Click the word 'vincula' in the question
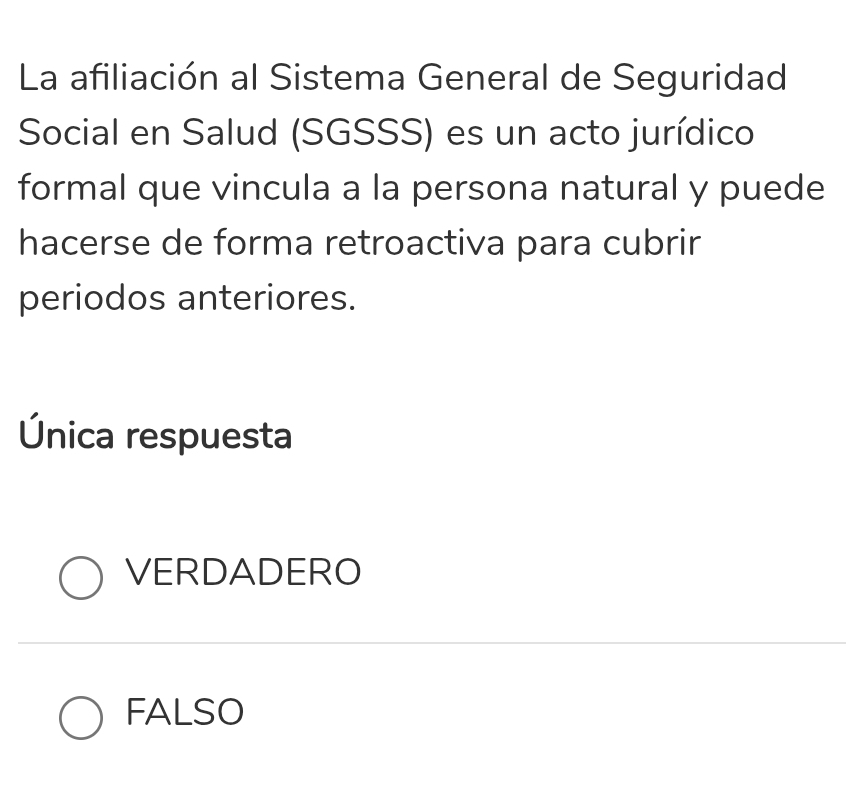 [x=272, y=187]
